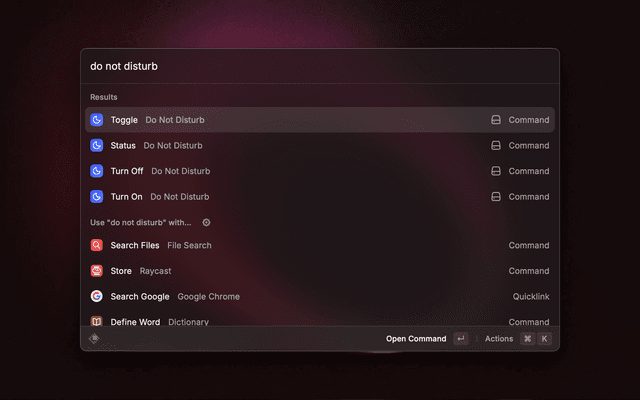
Task: Click the red Search Files icon
Action: click(97, 245)
